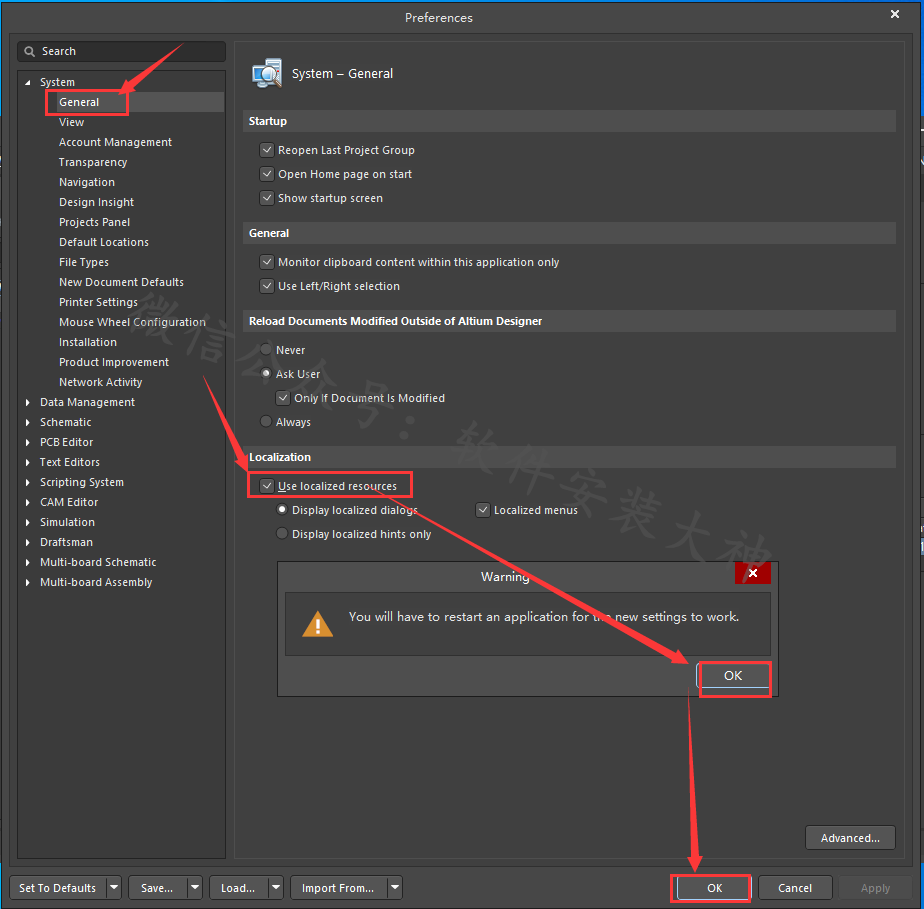Click OK in the Warning dialog
This screenshot has height=909, width=924.
[733, 676]
